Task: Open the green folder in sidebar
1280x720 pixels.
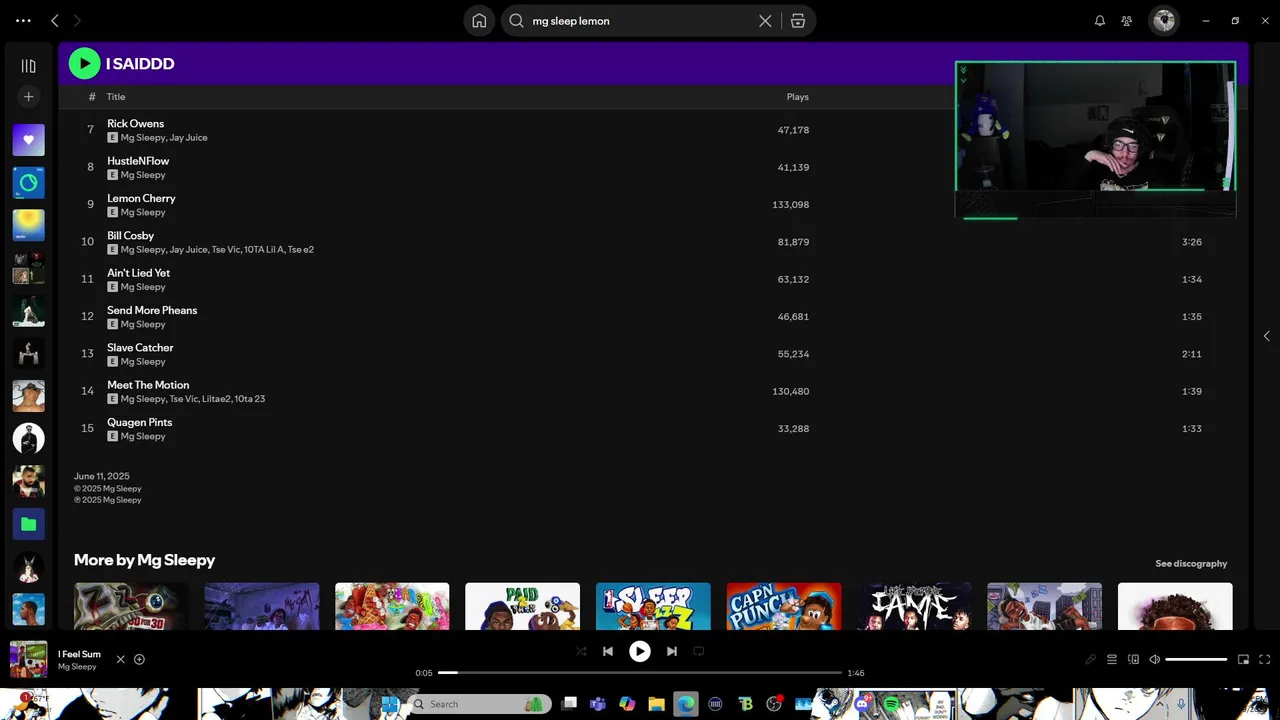Action: point(28,524)
